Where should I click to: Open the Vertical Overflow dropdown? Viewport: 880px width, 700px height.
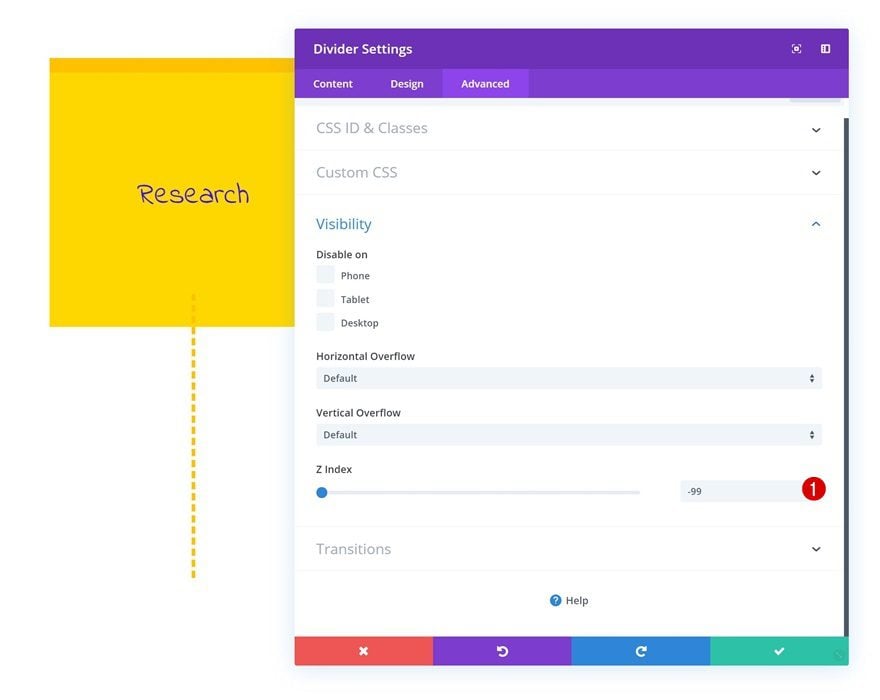(569, 434)
